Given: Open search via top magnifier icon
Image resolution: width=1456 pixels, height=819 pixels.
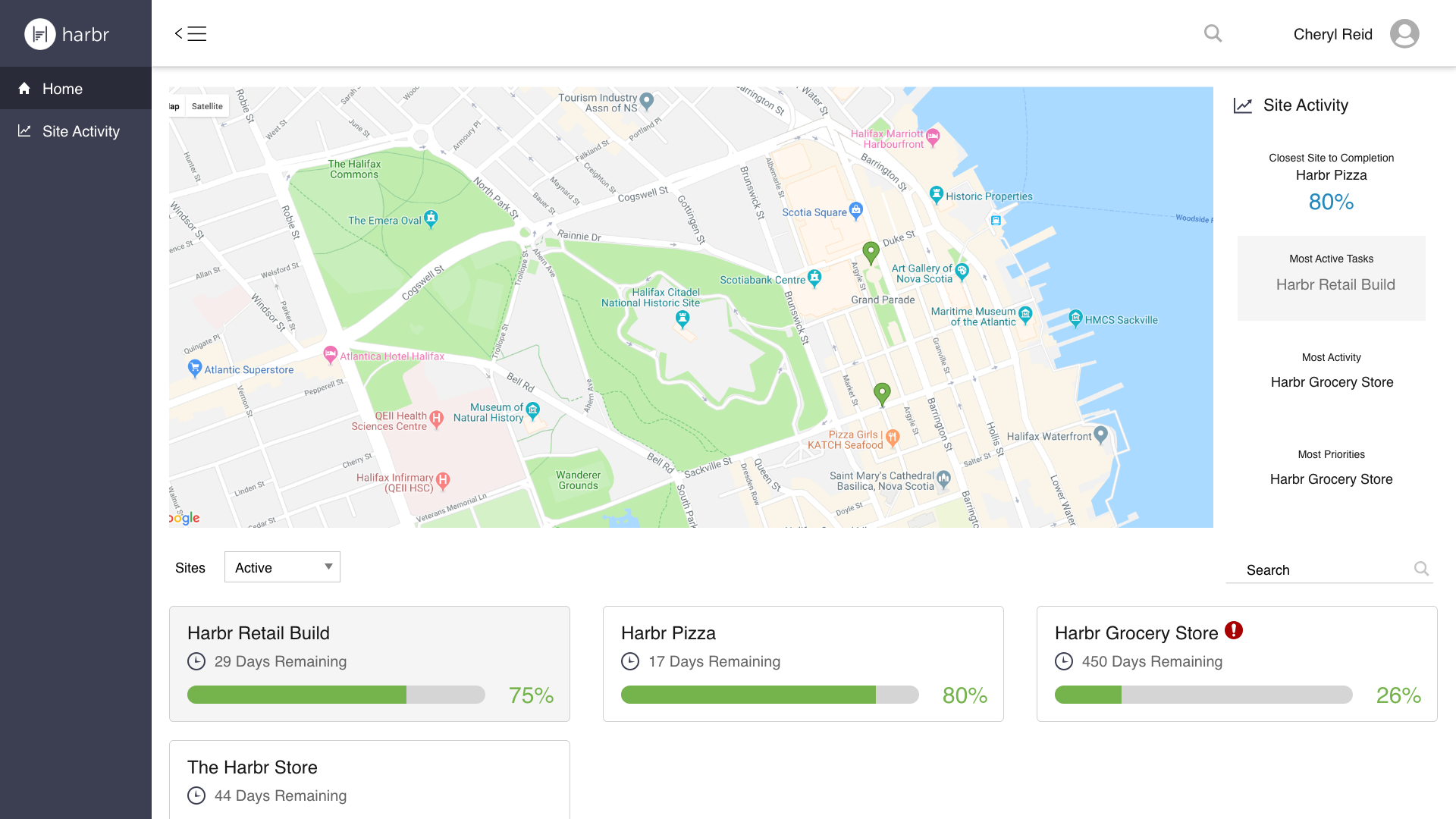Looking at the screenshot, I should 1213,33.
